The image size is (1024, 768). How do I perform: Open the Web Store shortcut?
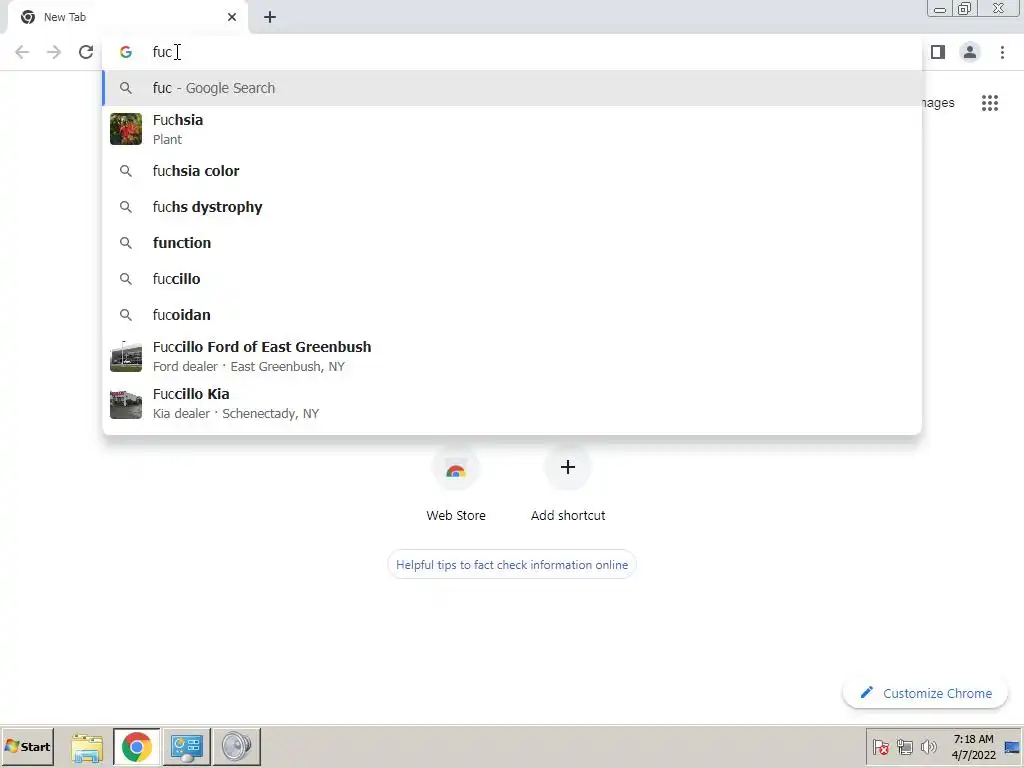(456, 483)
